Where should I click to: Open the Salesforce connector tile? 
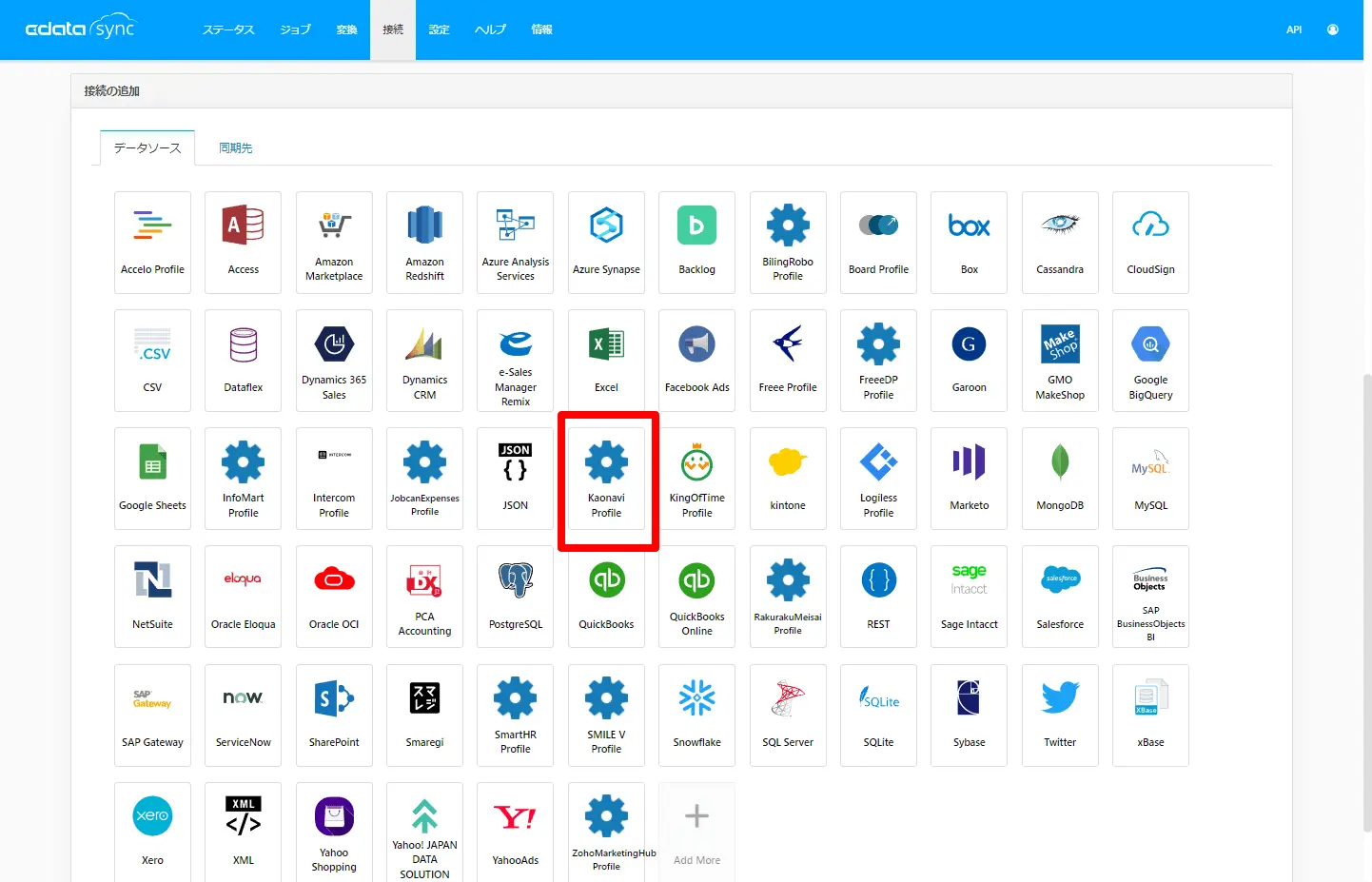(x=1060, y=597)
